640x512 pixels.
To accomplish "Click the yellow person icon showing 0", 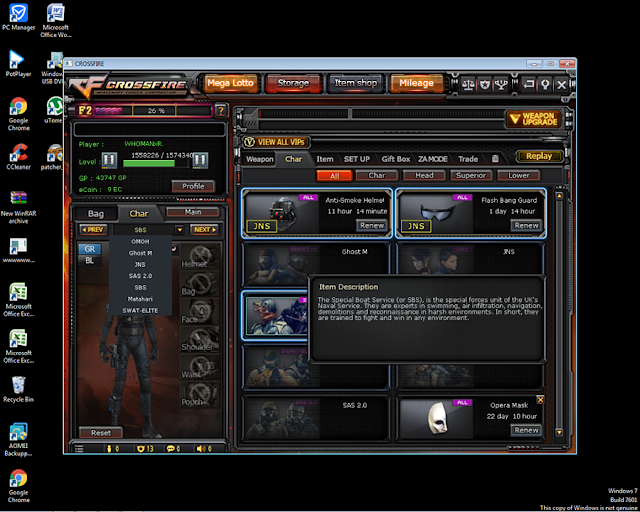I will tap(109, 449).
